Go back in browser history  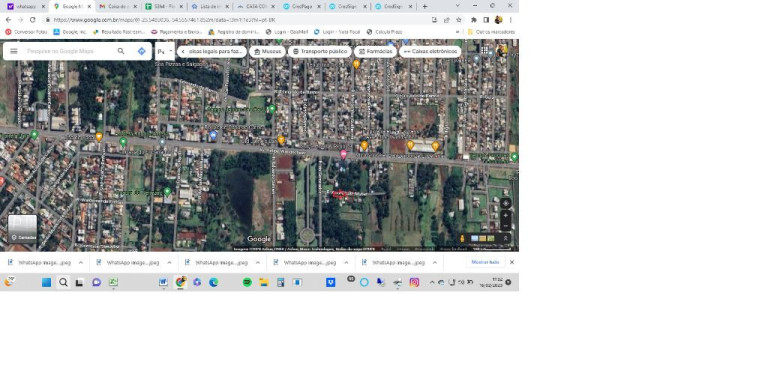[8, 20]
